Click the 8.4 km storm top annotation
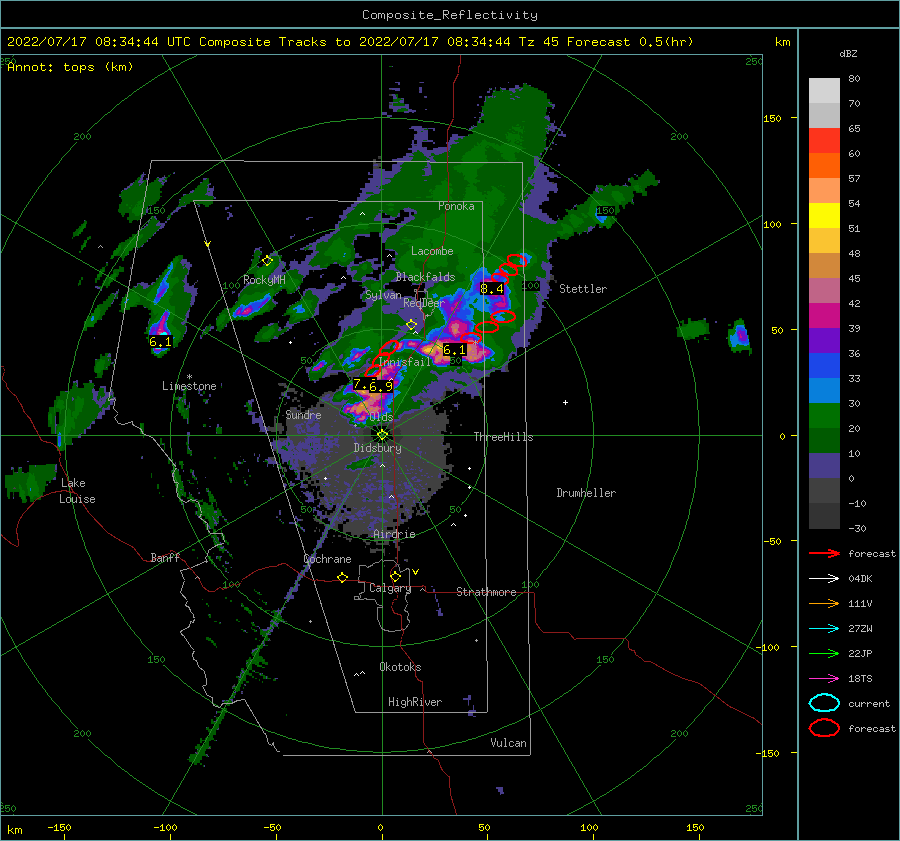This screenshot has height=841, width=900. click(492, 289)
